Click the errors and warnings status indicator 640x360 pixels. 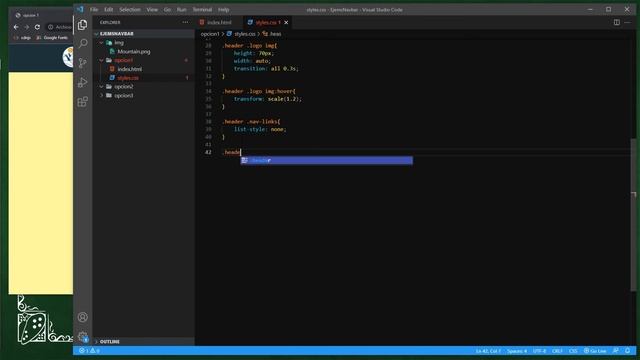click(x=89, y=351)
